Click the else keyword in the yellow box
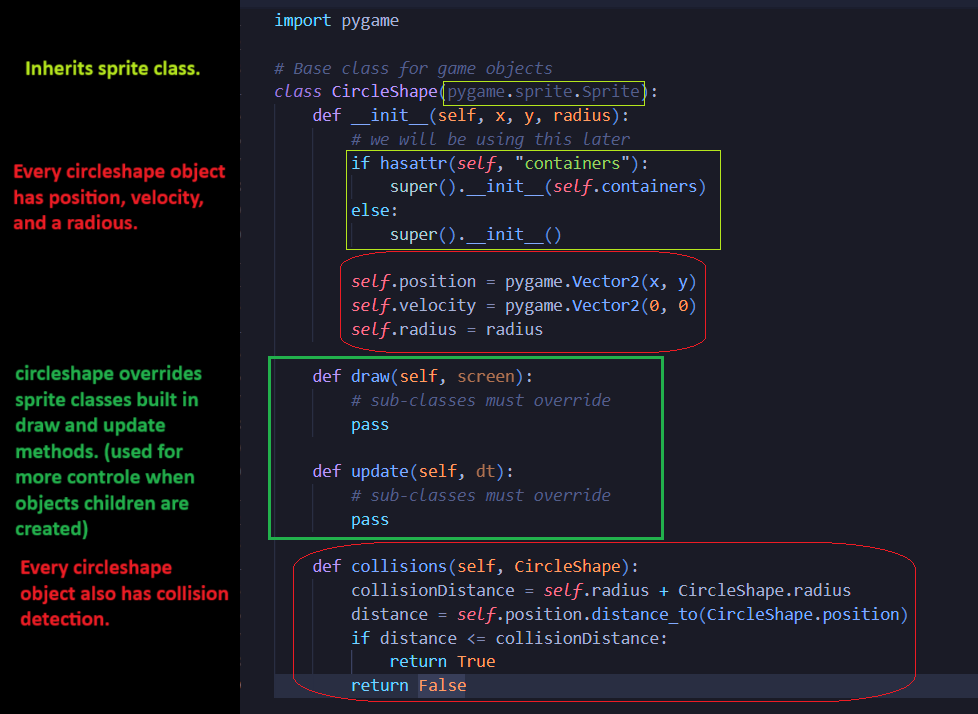978x714 pixels. click(x=370, y=210)
